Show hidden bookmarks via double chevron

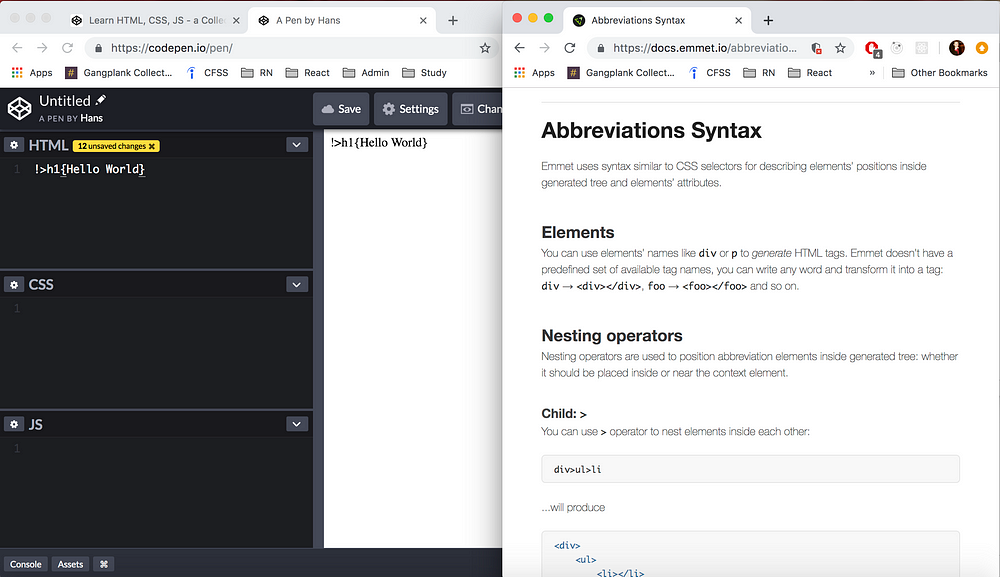pos(872,73)
